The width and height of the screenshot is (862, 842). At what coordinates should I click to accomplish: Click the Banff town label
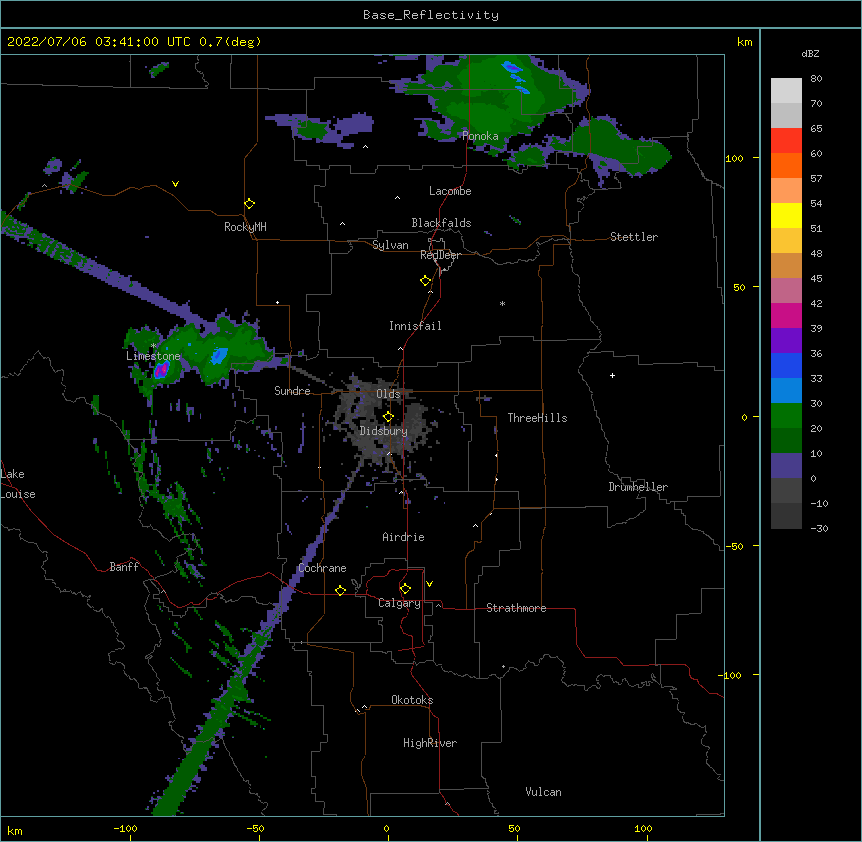[x=124, y=567]
